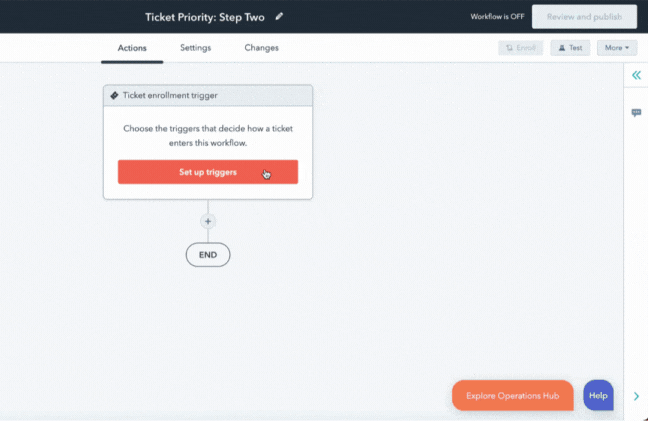Switch to the Actions tab
This screenshot has width=648, height=421.
click(x=132, y=48)
